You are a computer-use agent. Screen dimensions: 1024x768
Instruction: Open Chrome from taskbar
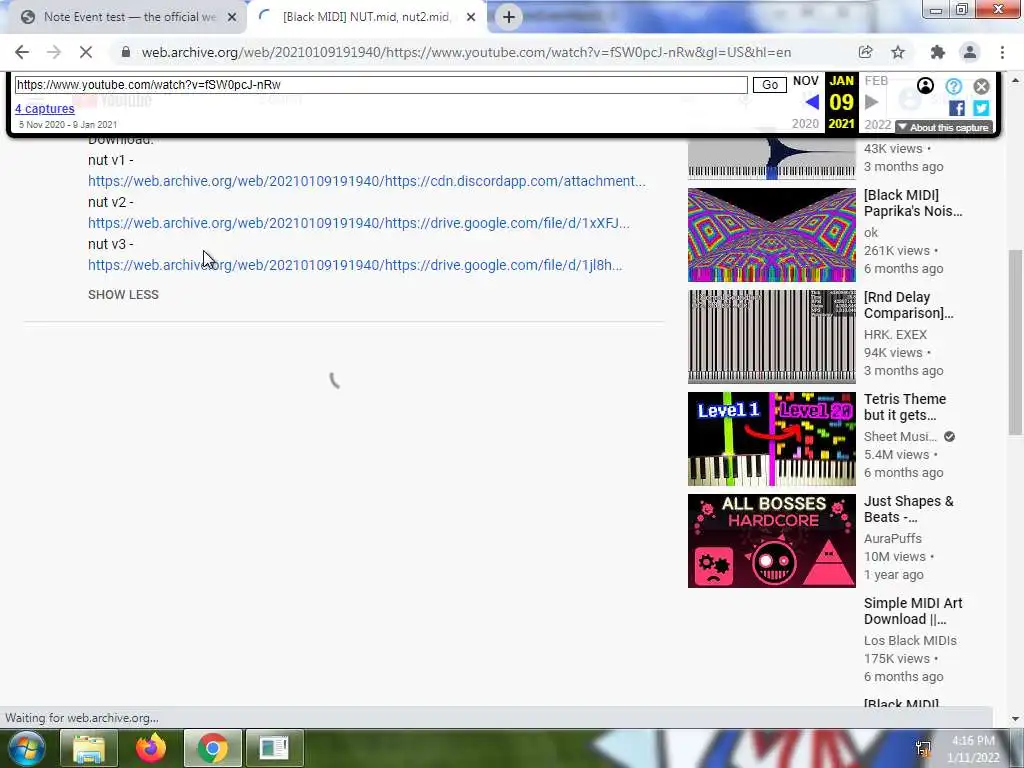[213, 748]
